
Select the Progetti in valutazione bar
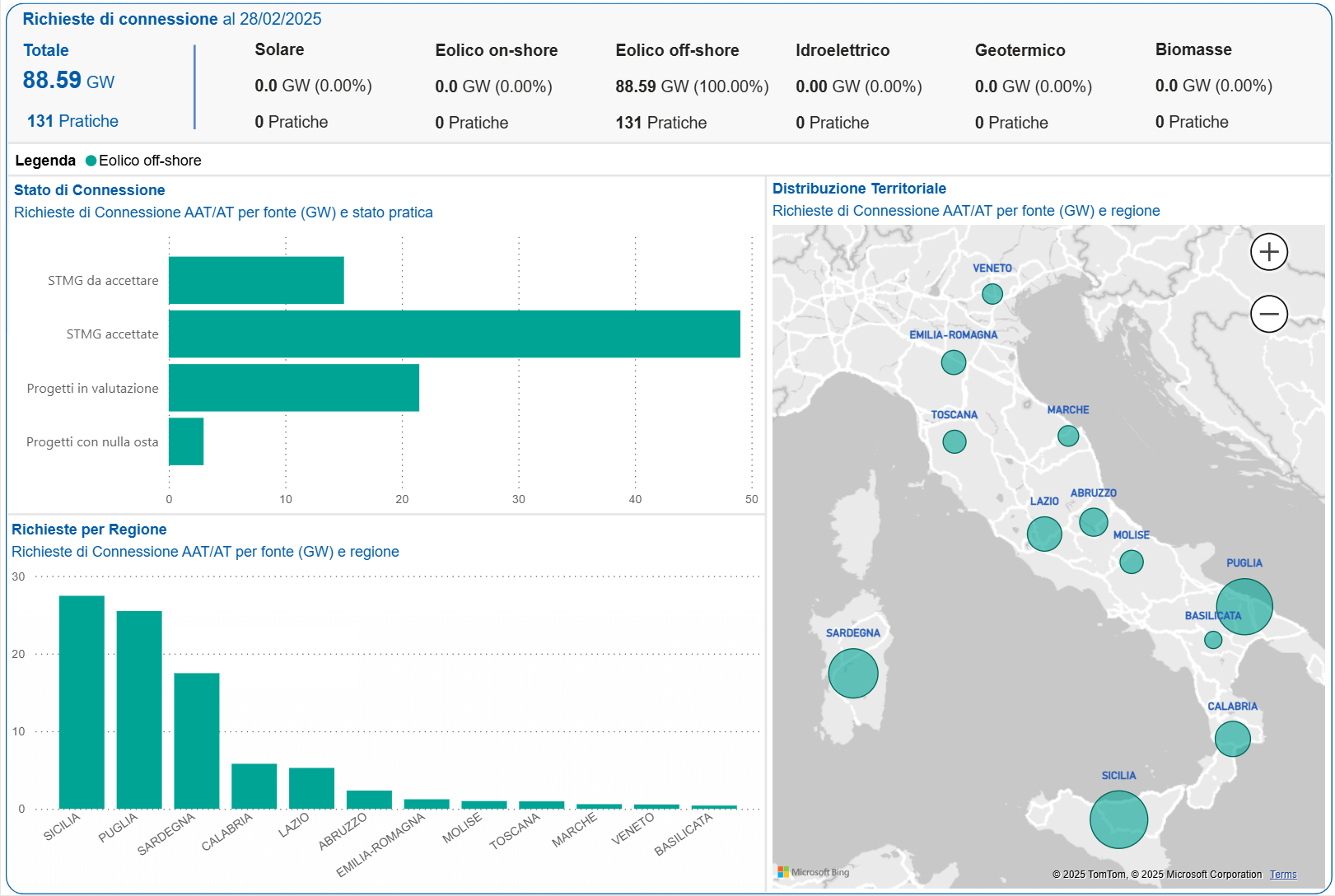pyautogui.click(x=293, y=387)
